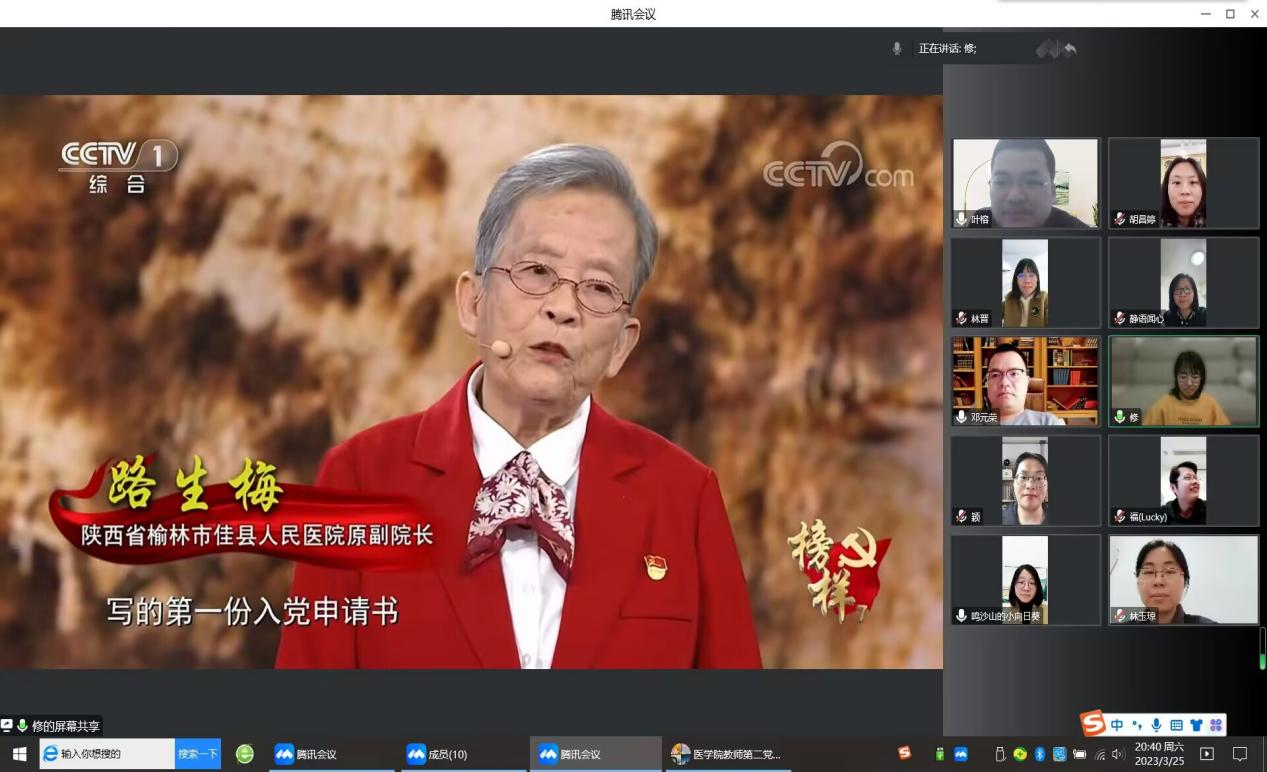Switch to 医学院教师第二党 taskbar item
The width and height of the screenshot is (1267, 772).
coord(726,754)
